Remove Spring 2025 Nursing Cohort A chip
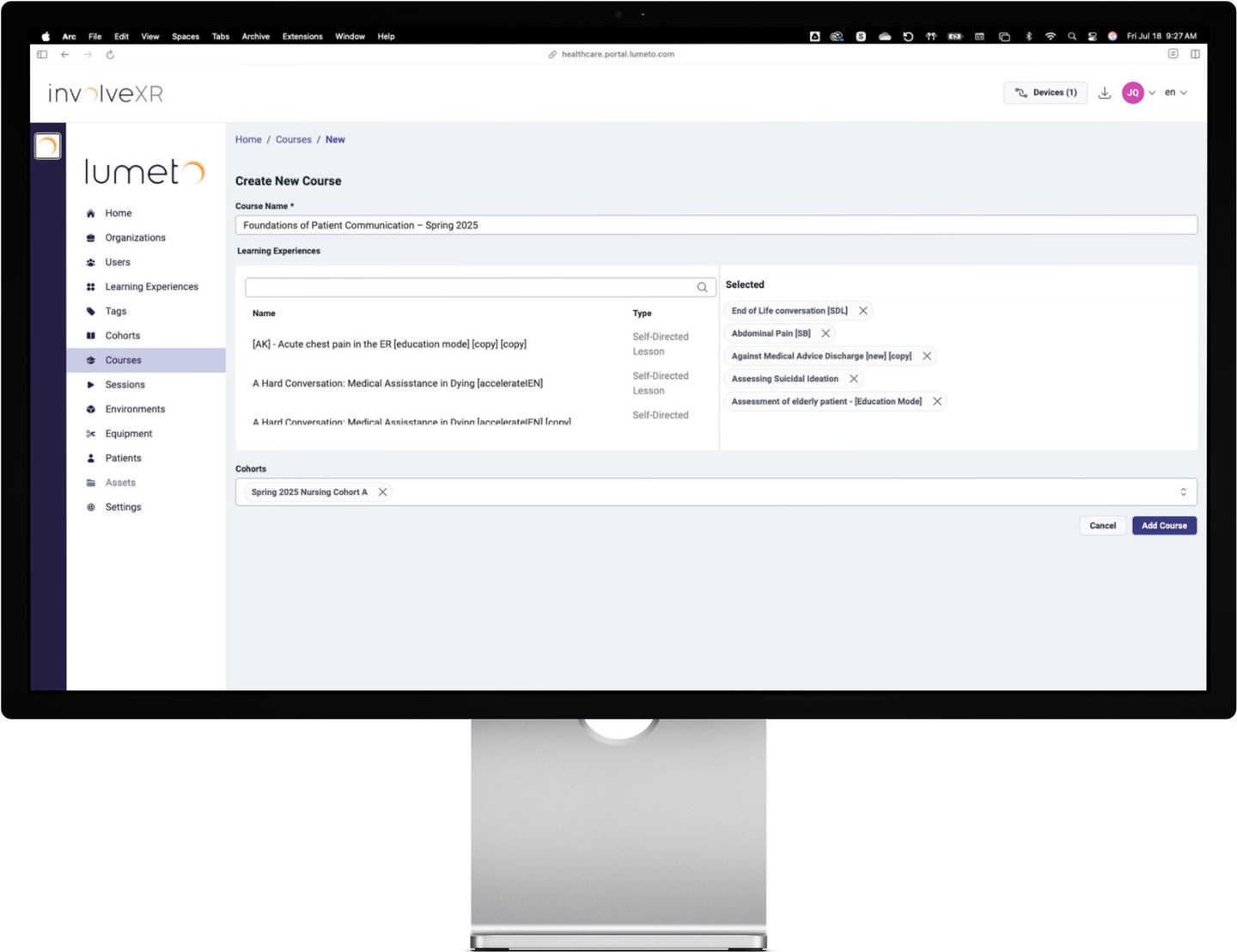Viewport: 1237px width, 952px height. click(x=382, y=492)
